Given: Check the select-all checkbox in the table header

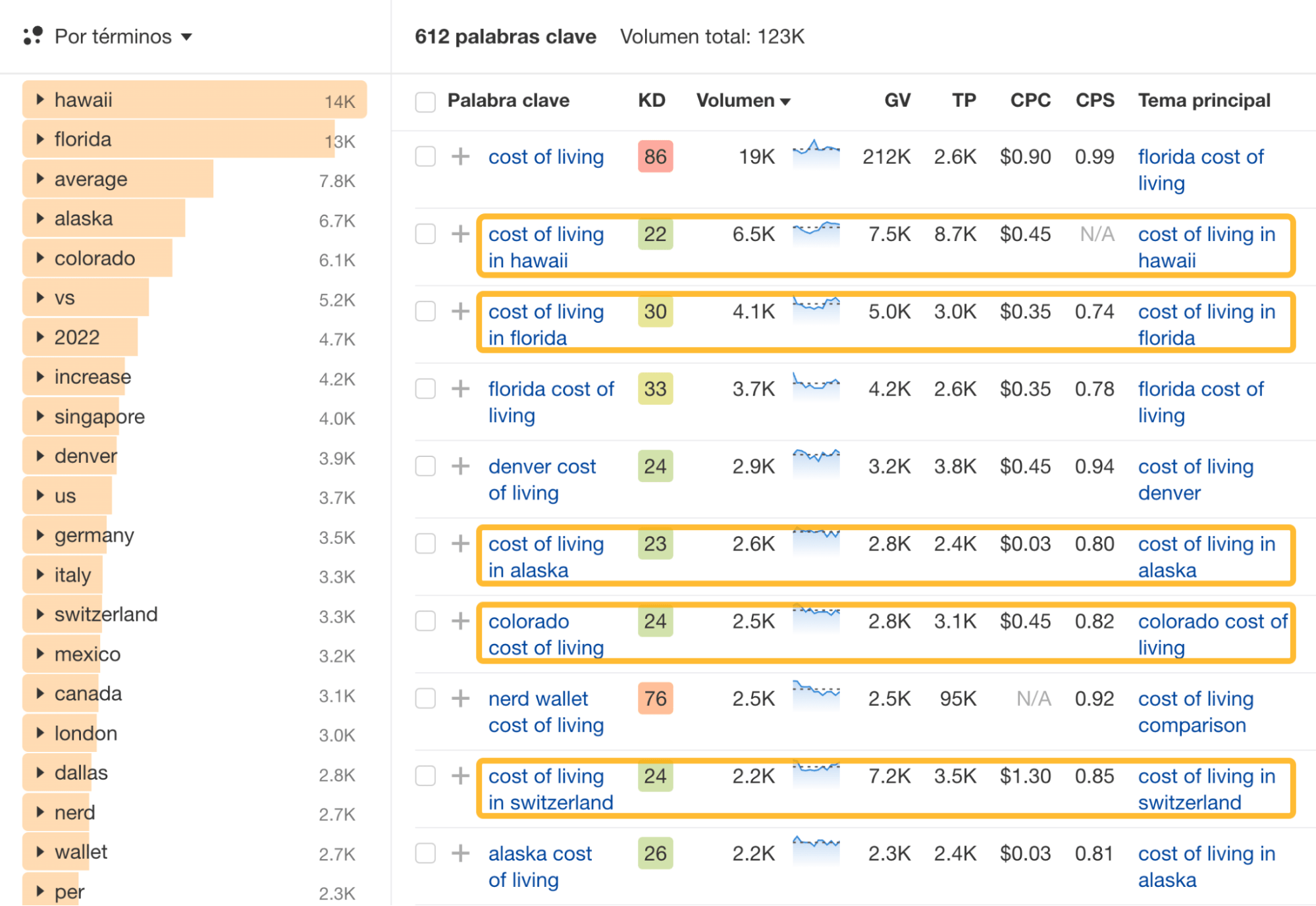Looking at the screenshot, I should (425, 101).
